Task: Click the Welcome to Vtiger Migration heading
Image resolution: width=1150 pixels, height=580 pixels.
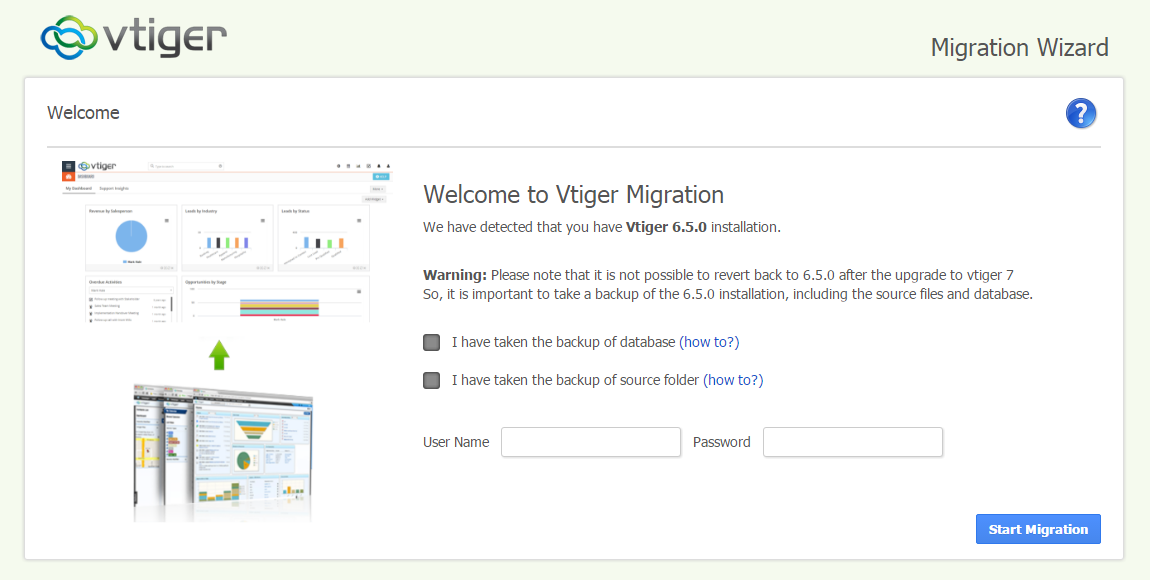Action: coord(574,194)
